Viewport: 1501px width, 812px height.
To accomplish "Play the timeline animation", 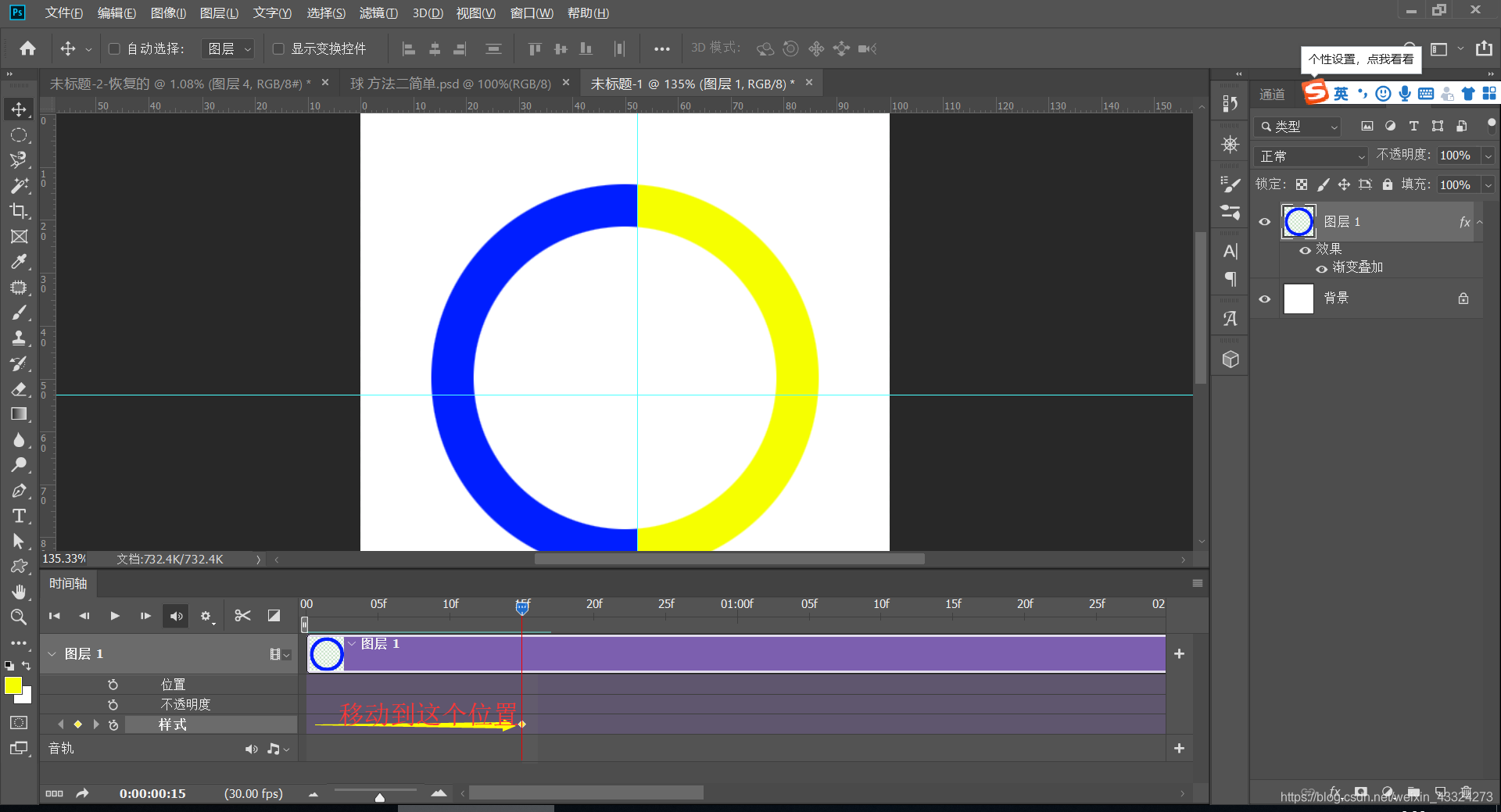I will (x=115, y=616).
